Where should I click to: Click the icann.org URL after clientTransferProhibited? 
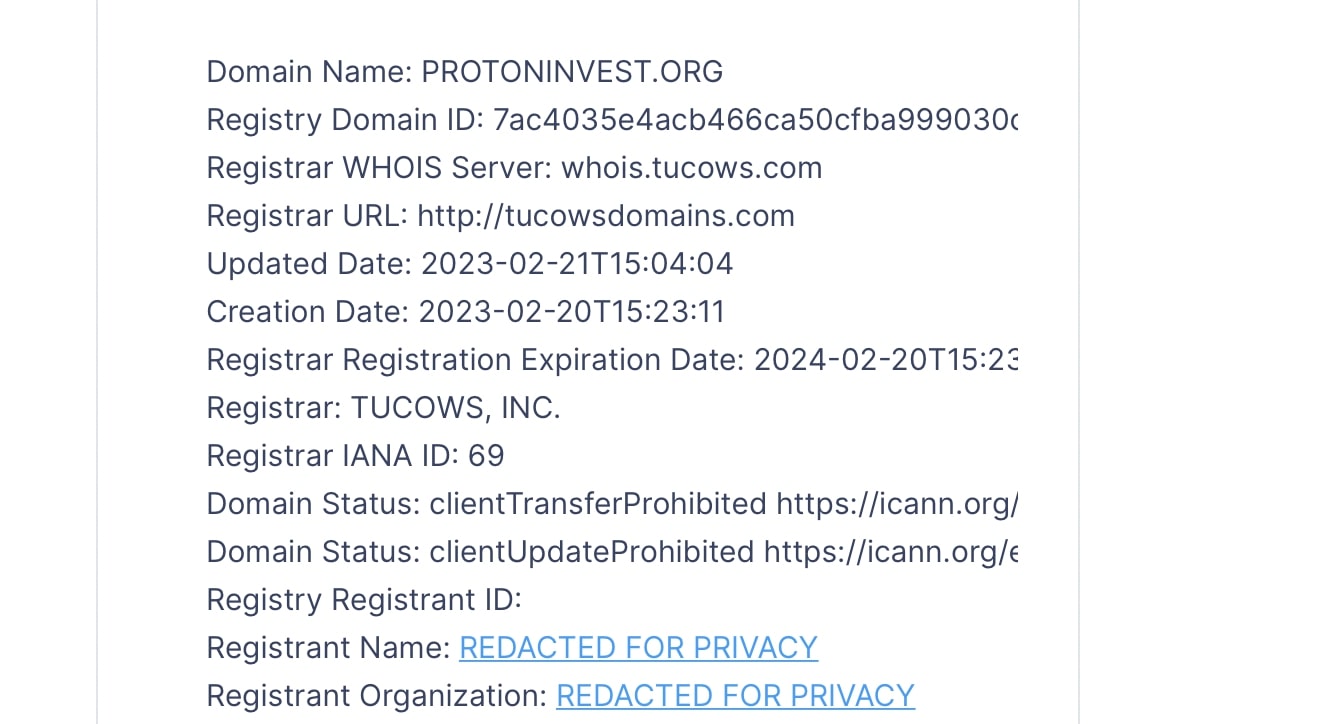click(897, 504)
